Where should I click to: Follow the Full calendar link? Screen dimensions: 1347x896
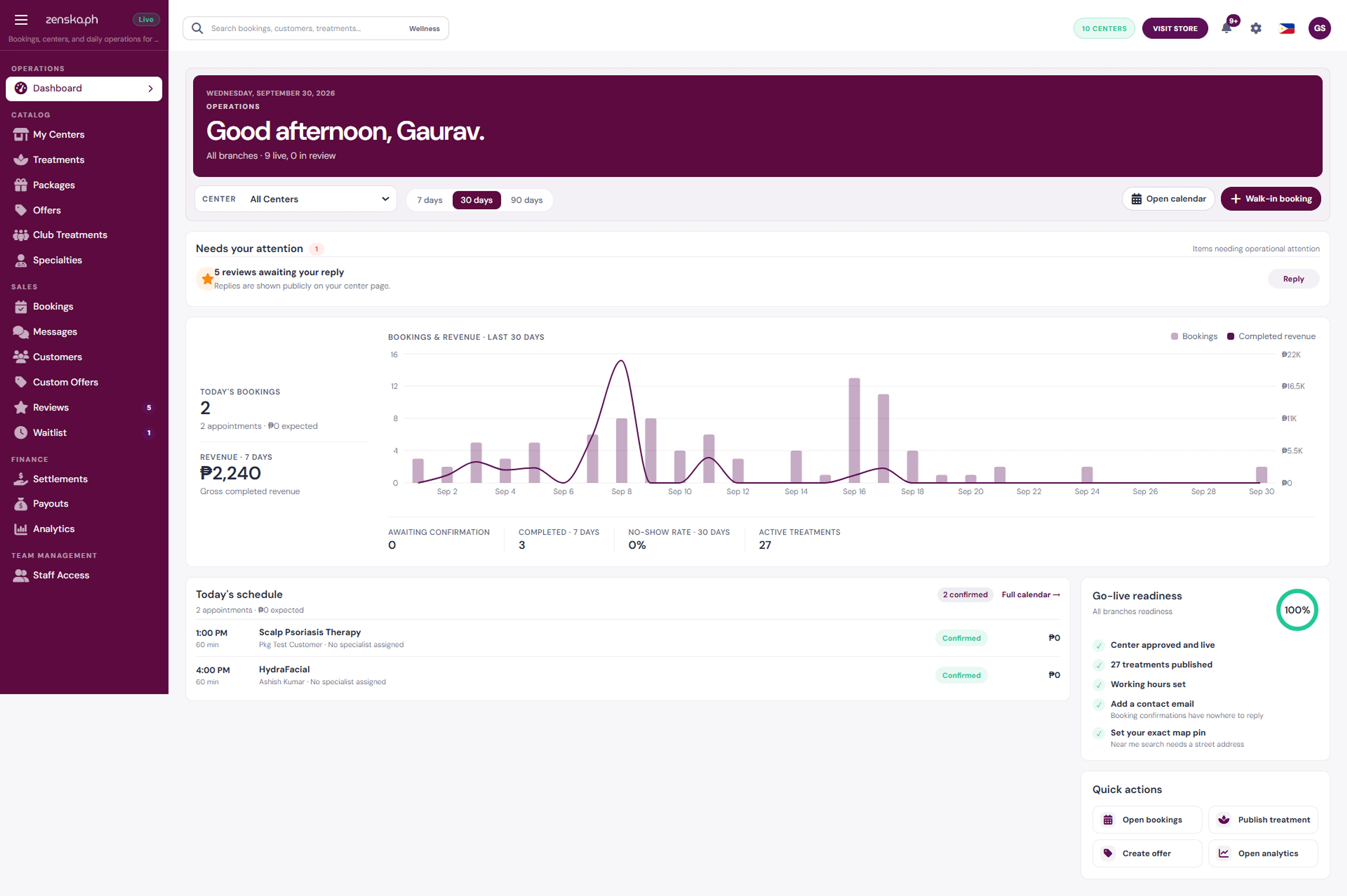point(1031,594)
